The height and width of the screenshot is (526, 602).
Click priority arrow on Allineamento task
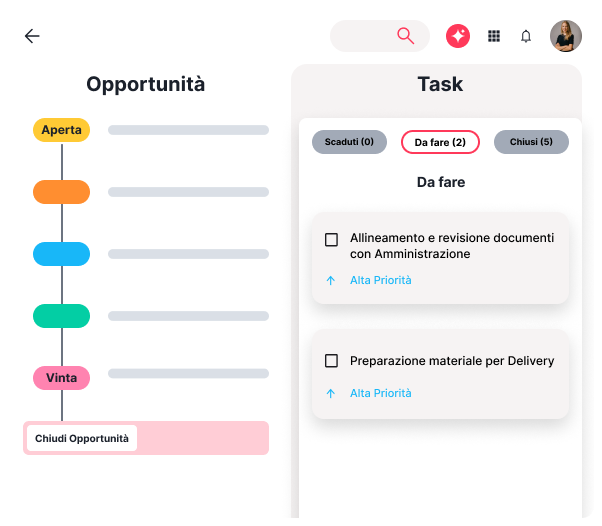[331, 280]
